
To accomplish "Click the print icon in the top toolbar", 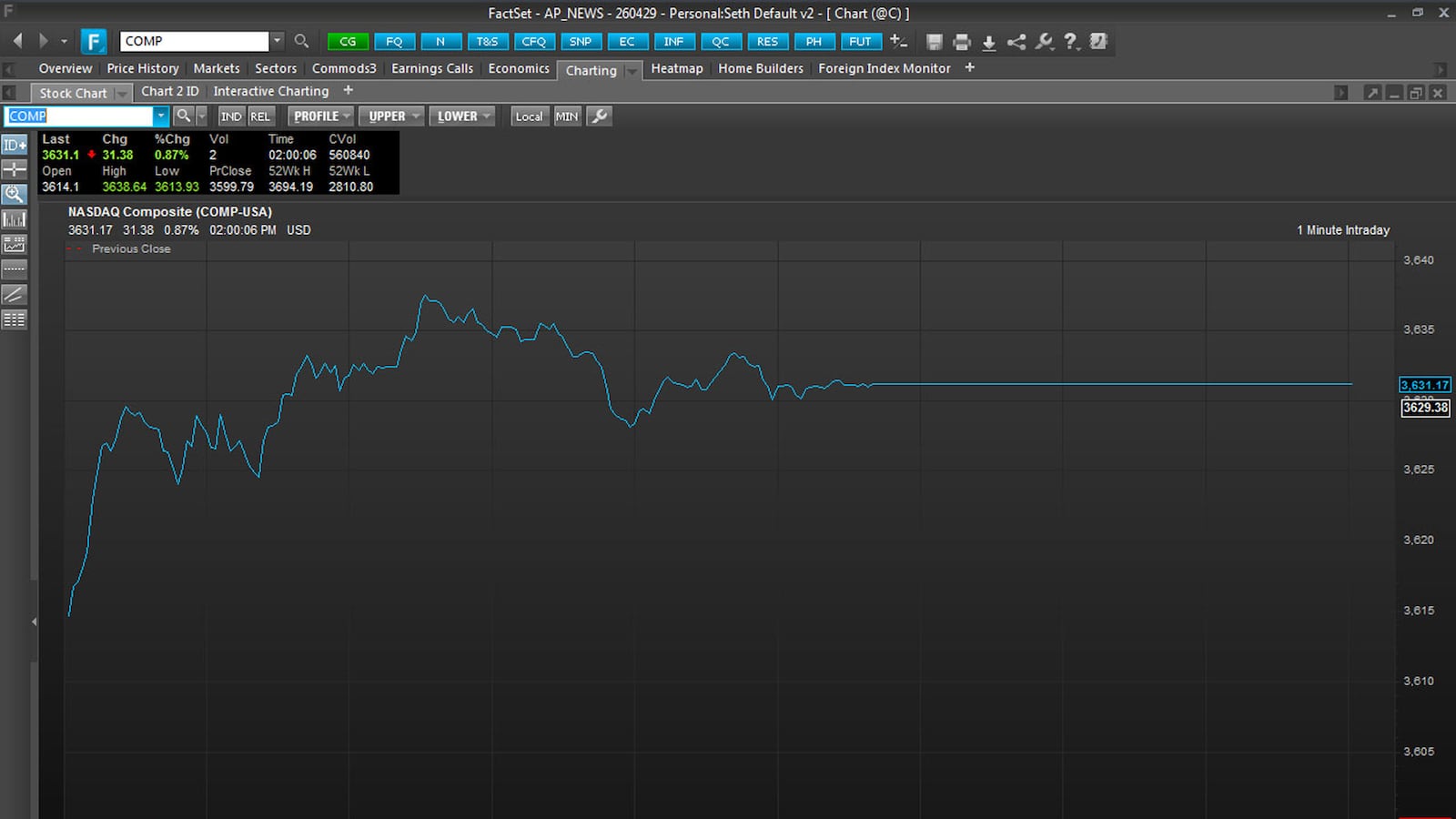I will 961,42.
